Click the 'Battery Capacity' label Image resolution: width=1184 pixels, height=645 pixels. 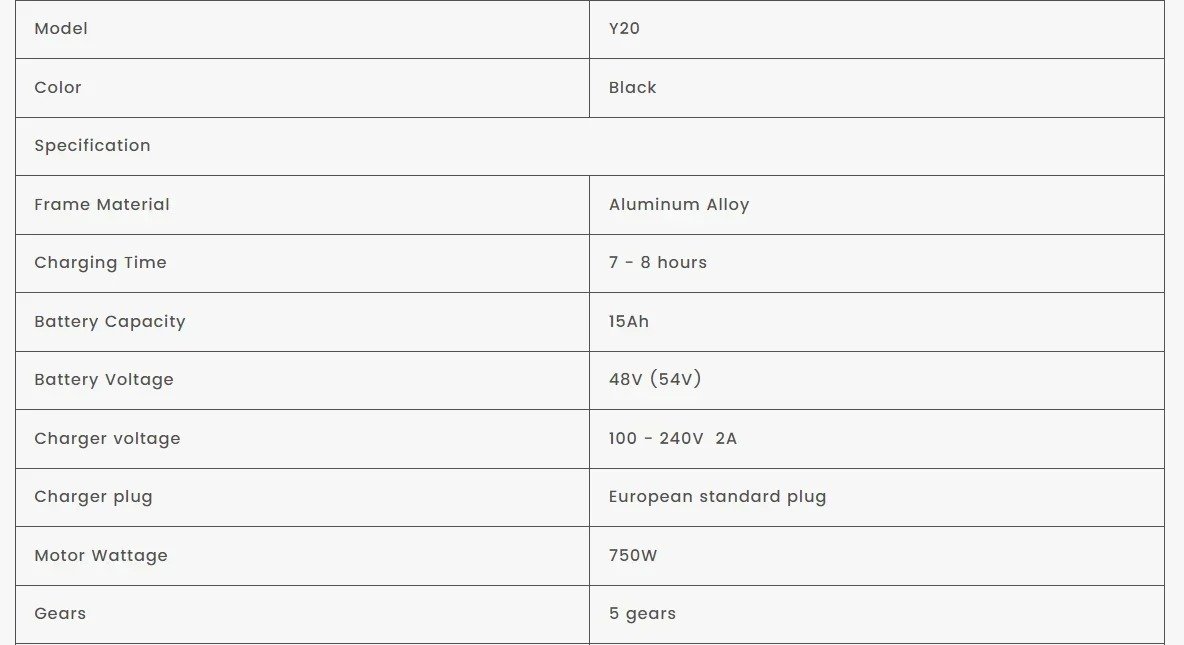click(x=110, y=322)
